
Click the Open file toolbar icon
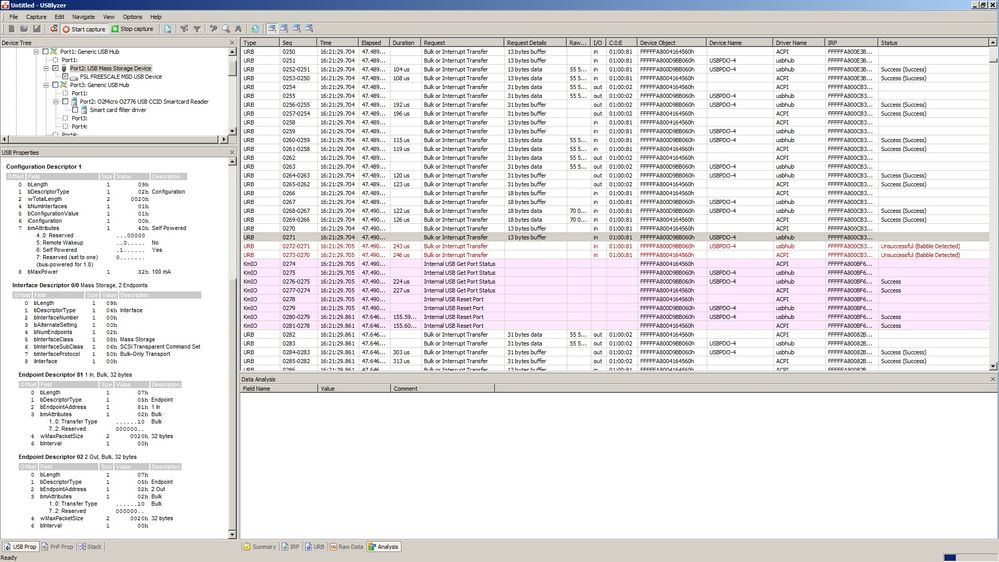coord(24,29)
